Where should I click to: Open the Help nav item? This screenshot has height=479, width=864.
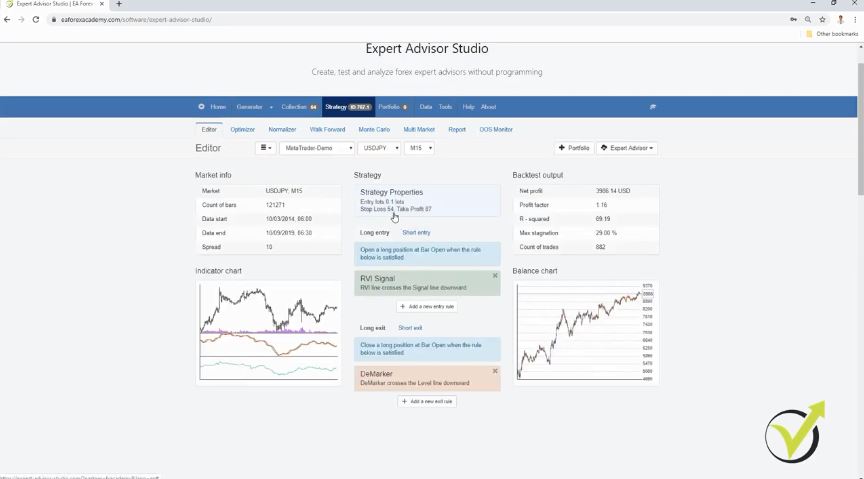(468, 107)
